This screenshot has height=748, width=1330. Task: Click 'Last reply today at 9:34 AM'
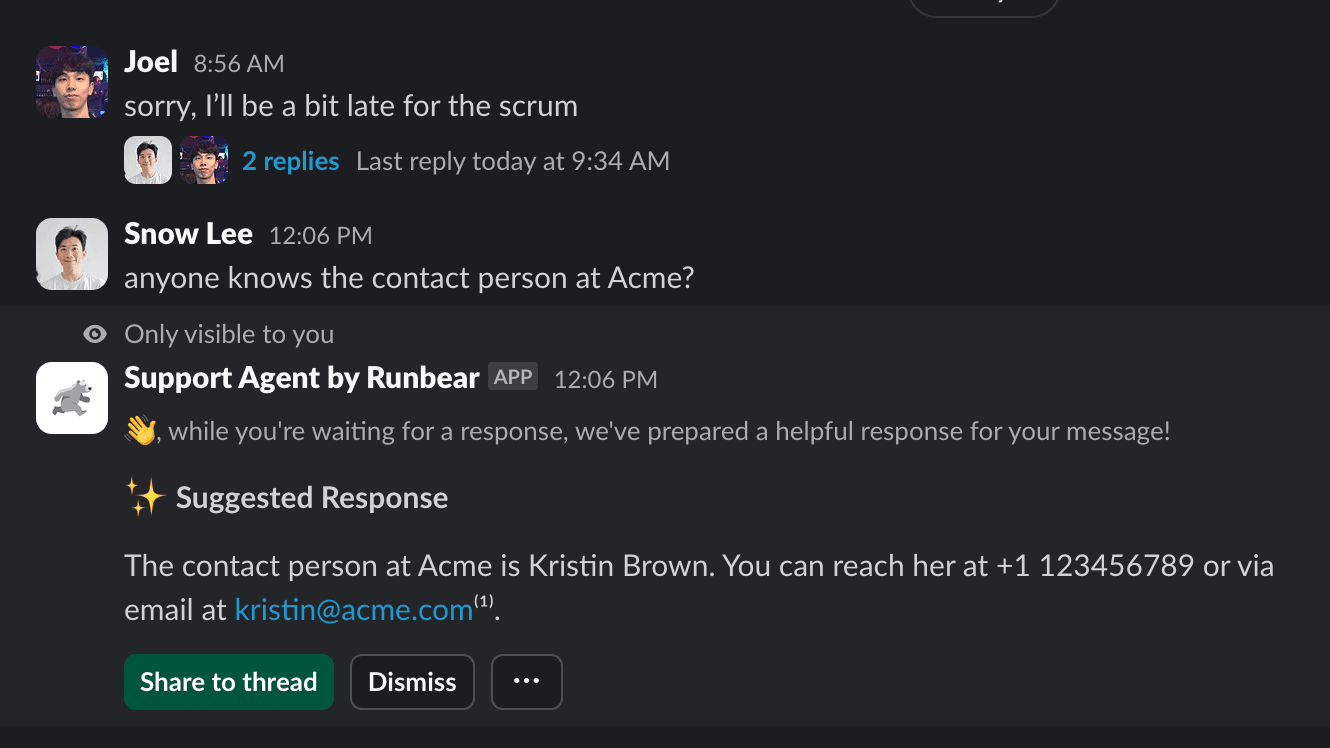[x=513, y=161]
